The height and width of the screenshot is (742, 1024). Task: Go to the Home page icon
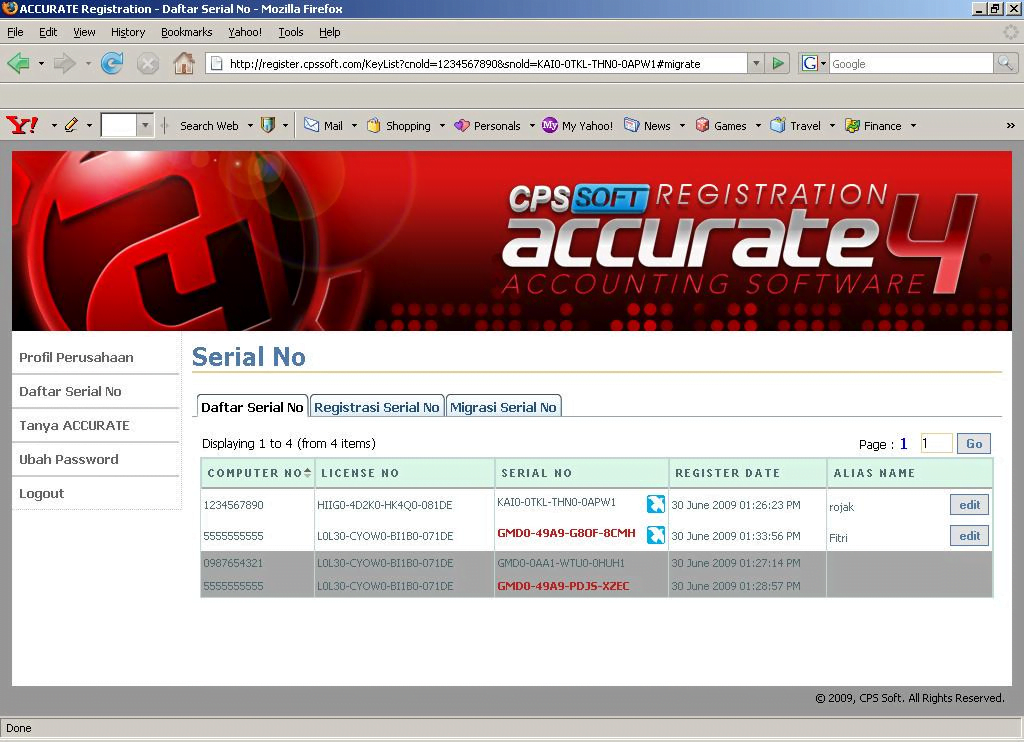184,63
